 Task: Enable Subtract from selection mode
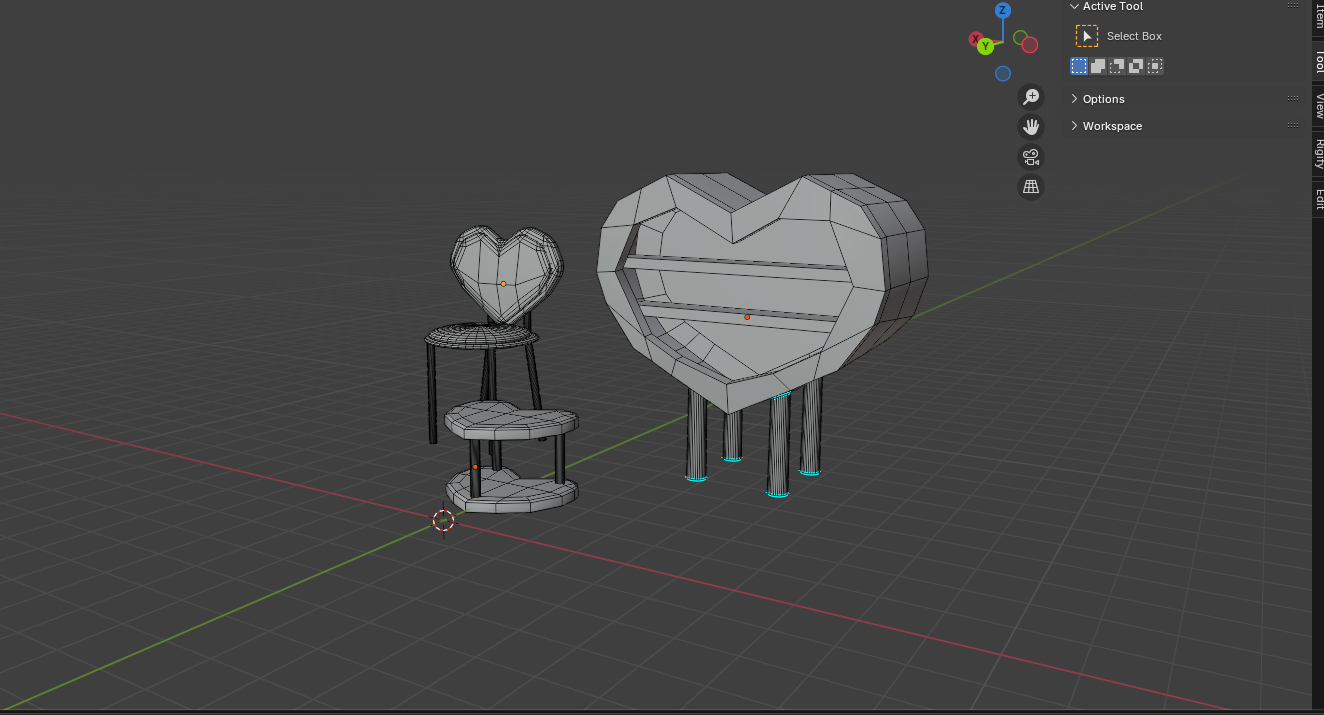click(x=1117, y=66)
